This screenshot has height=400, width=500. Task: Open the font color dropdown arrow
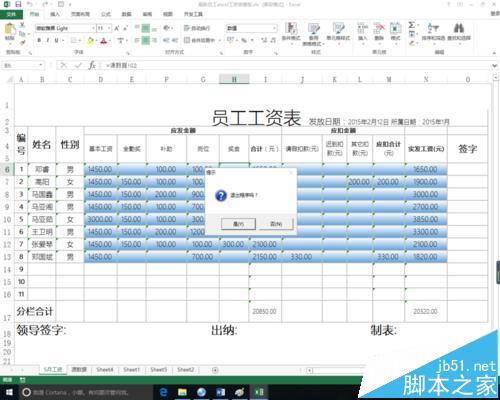pos(110,40)
